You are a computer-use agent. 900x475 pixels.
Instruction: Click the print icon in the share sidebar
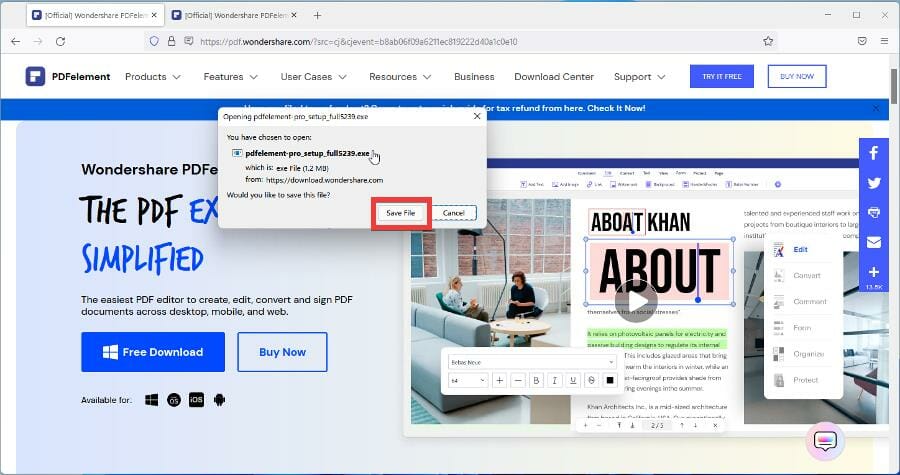pos(874,212)
